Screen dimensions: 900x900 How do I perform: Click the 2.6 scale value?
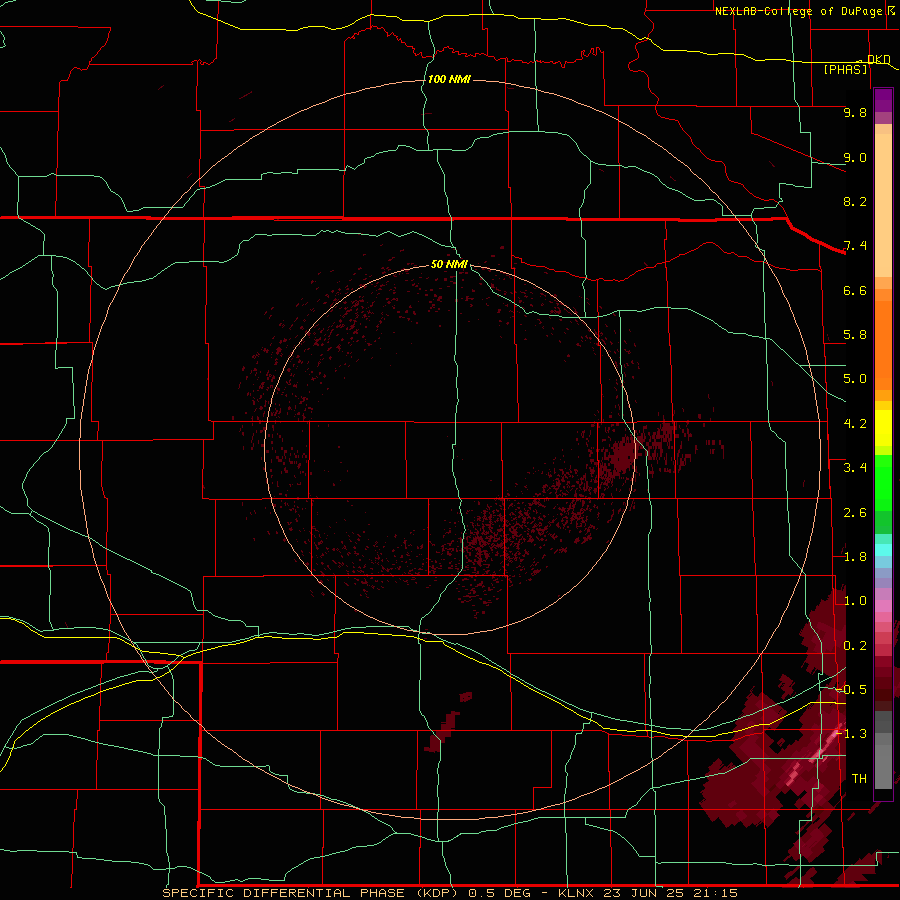click(855, 513)
